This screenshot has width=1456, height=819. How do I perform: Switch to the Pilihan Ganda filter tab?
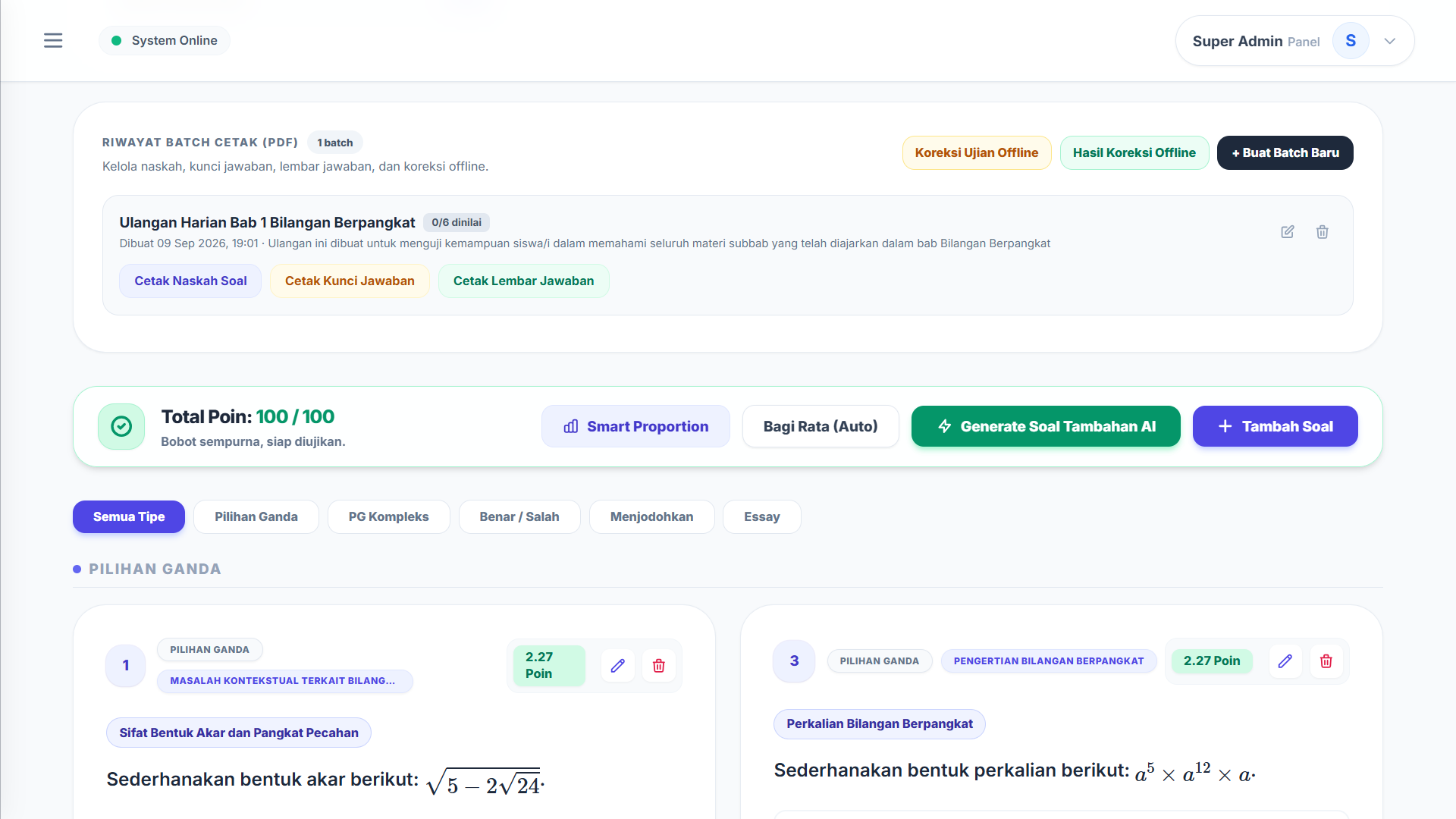point(256,517)
